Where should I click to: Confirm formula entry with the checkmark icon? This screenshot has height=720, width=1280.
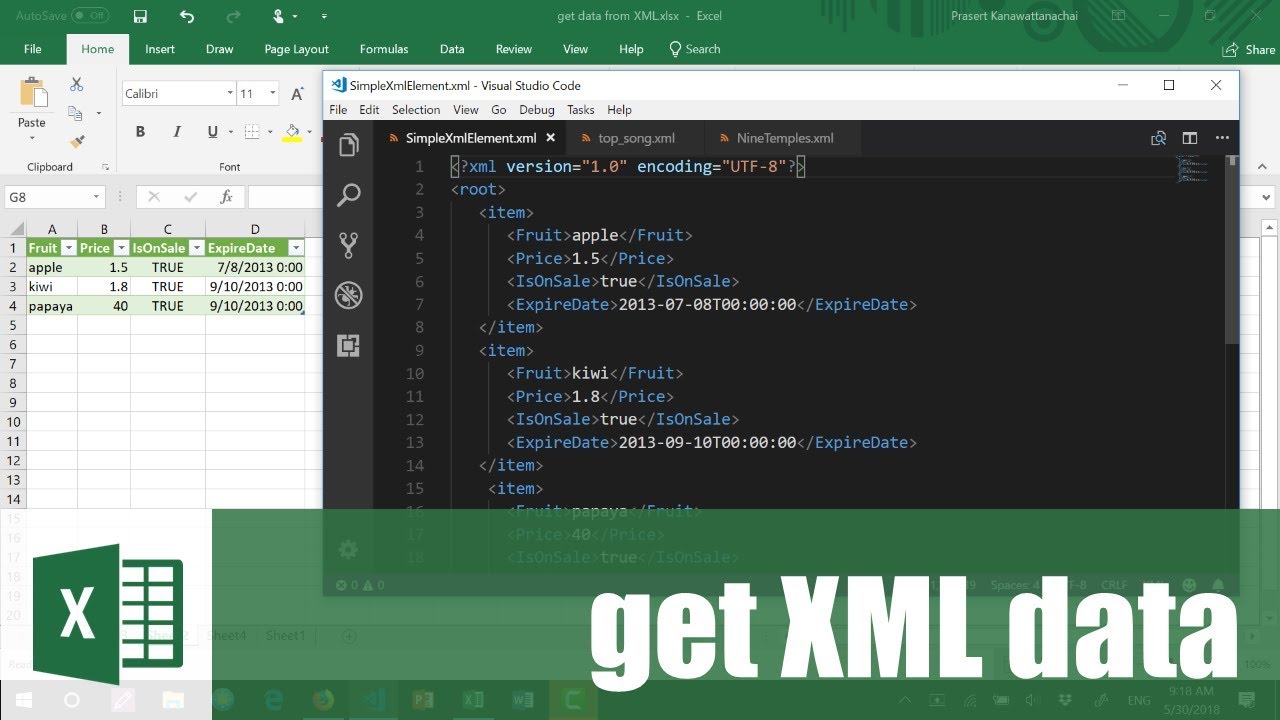[191, 197]
